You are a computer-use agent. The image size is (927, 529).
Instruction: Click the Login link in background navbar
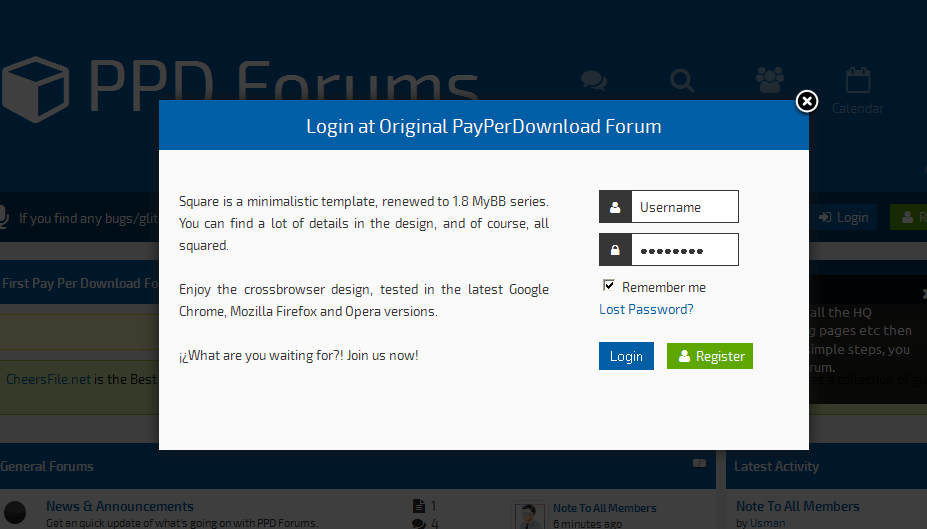pyautogui.click(x=844, y=218)
